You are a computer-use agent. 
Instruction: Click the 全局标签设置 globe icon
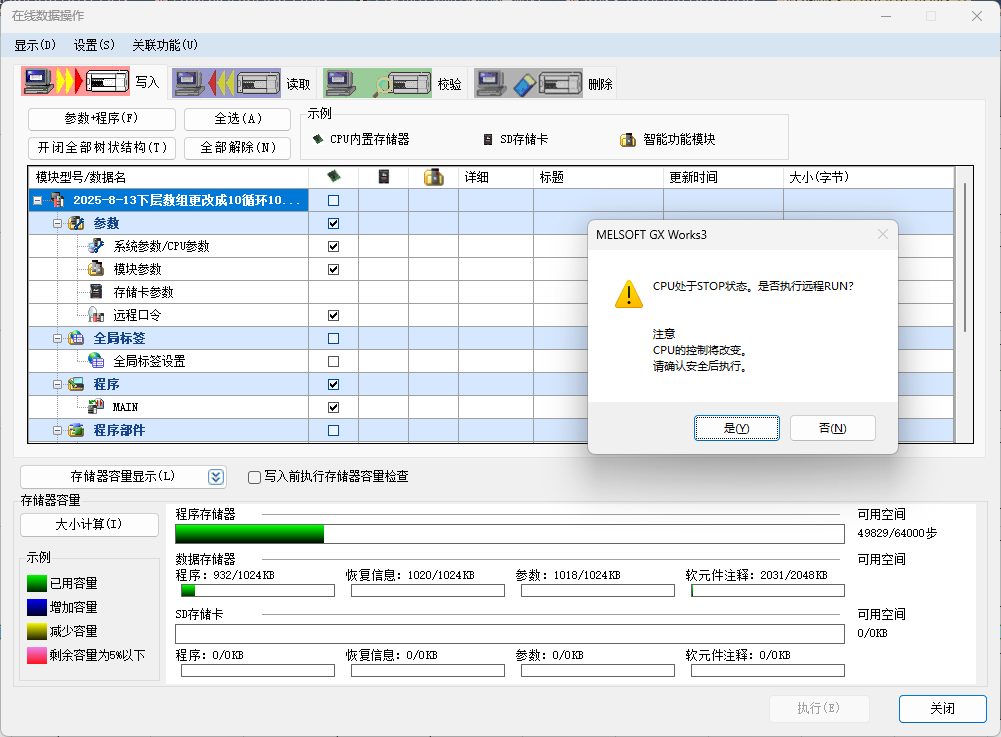click(96, 361)
